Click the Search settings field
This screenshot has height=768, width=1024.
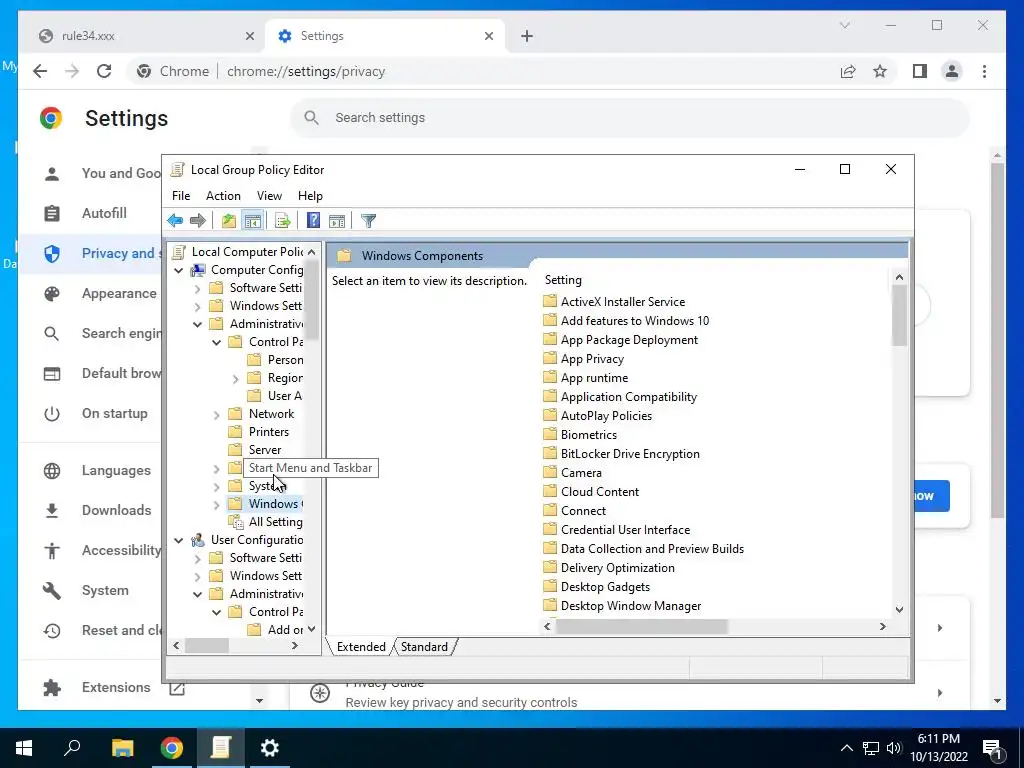pyautogui.click(x=630, y=118)
